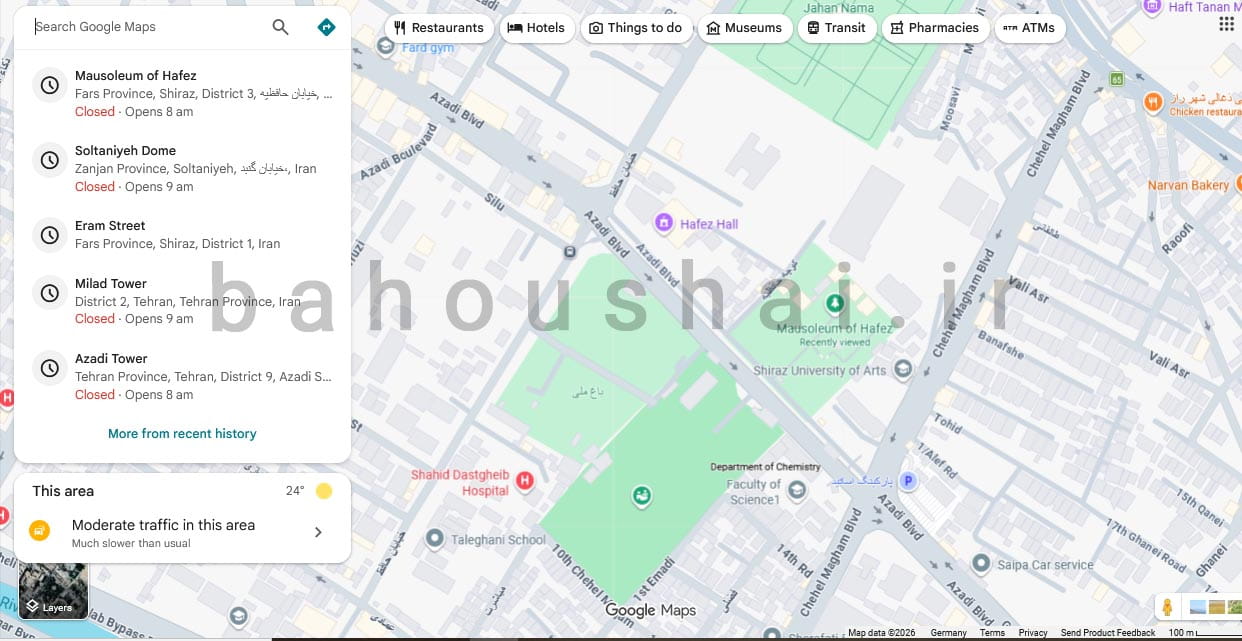Click the Search Google Maps input field

pos(150,27)
